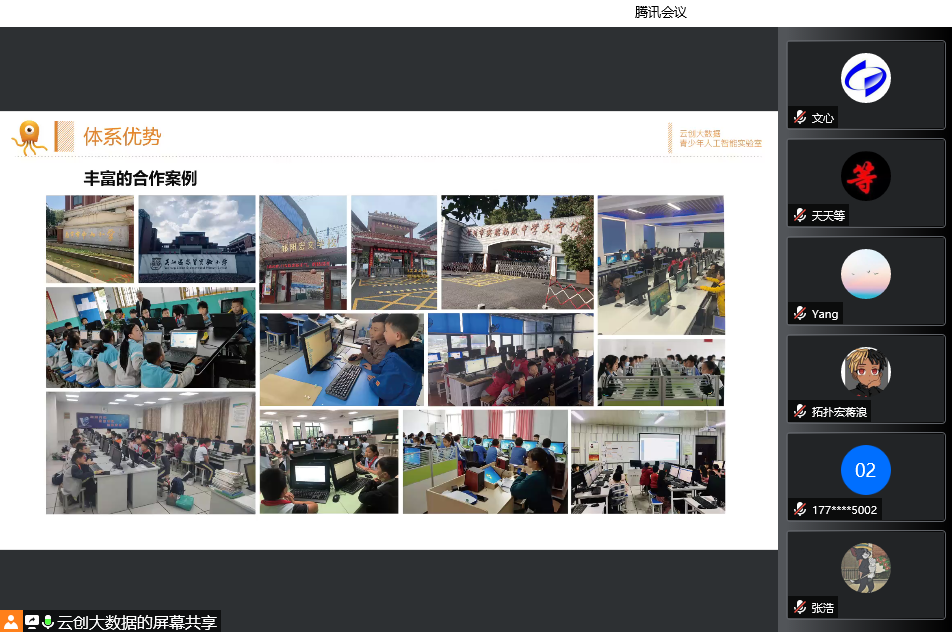The image size is (952, 632).
Task: Click 天天等's muted microphone icon
Action: [x=800, y=216]
